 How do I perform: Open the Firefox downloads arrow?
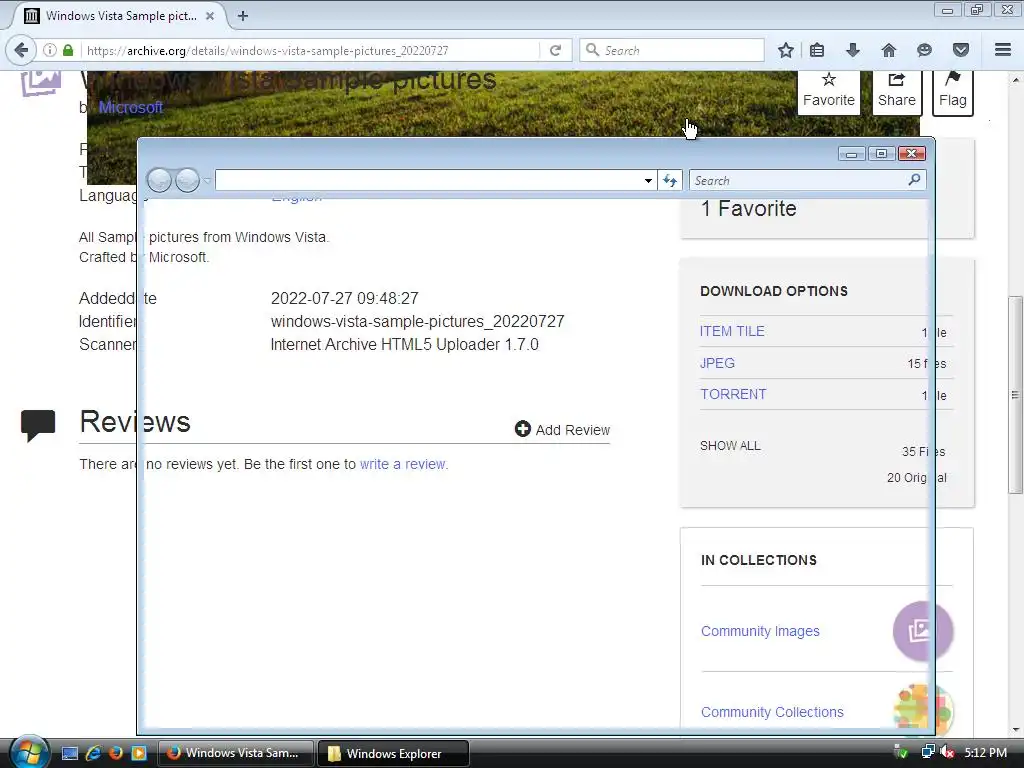[x=853, y=50]
